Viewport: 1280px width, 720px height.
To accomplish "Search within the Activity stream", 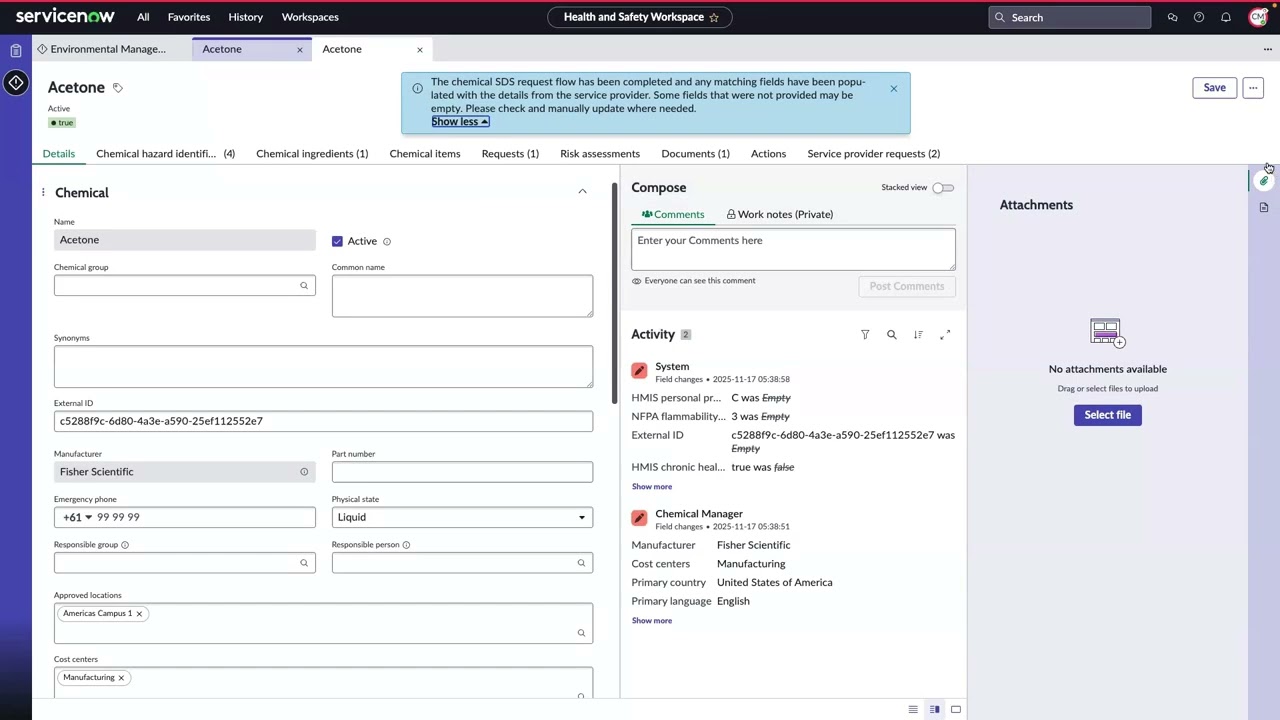I will click(x=892, y=335).
